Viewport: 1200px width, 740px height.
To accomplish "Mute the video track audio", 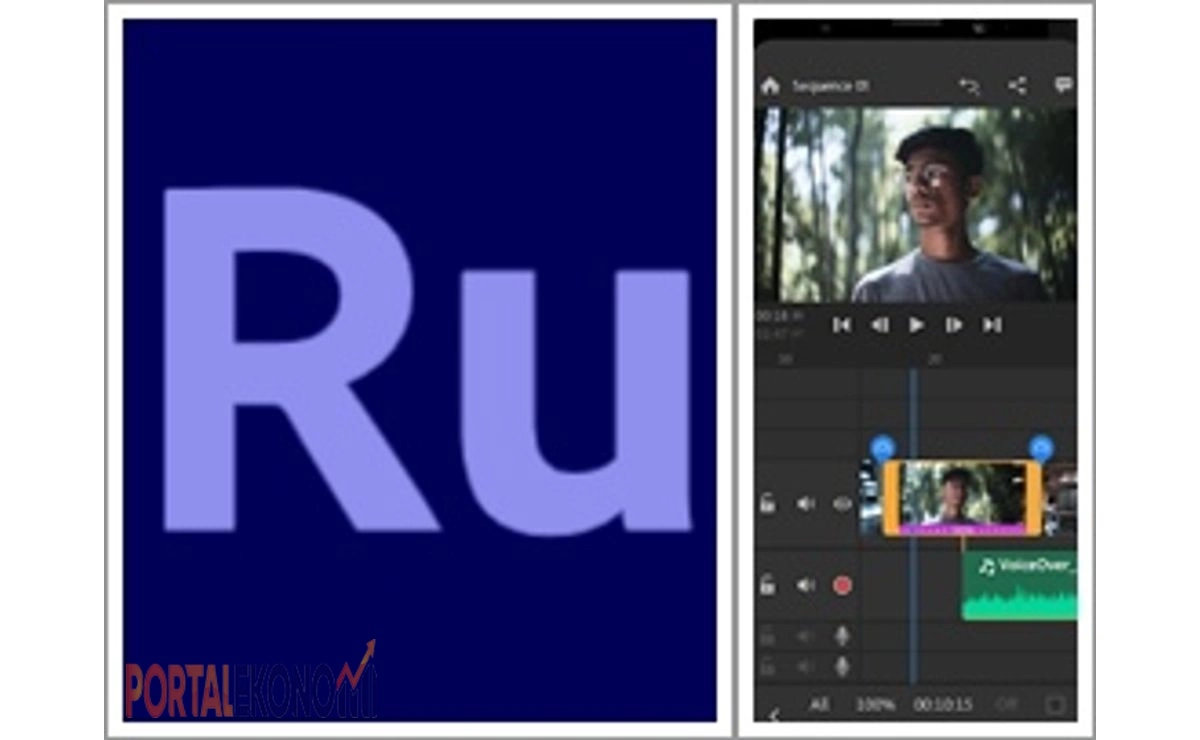I will pyautogui.click(x=805, y=503).
